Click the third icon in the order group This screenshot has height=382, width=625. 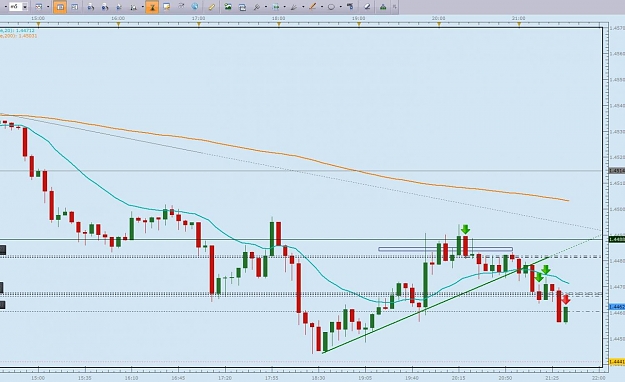click(x=119, y=7)
